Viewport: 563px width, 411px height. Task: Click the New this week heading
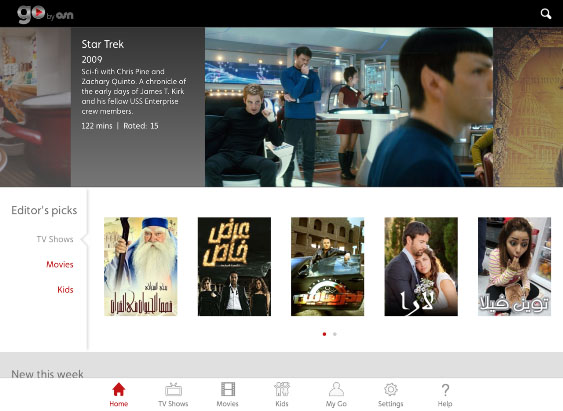pyautogui.click(x=47, y=373)
